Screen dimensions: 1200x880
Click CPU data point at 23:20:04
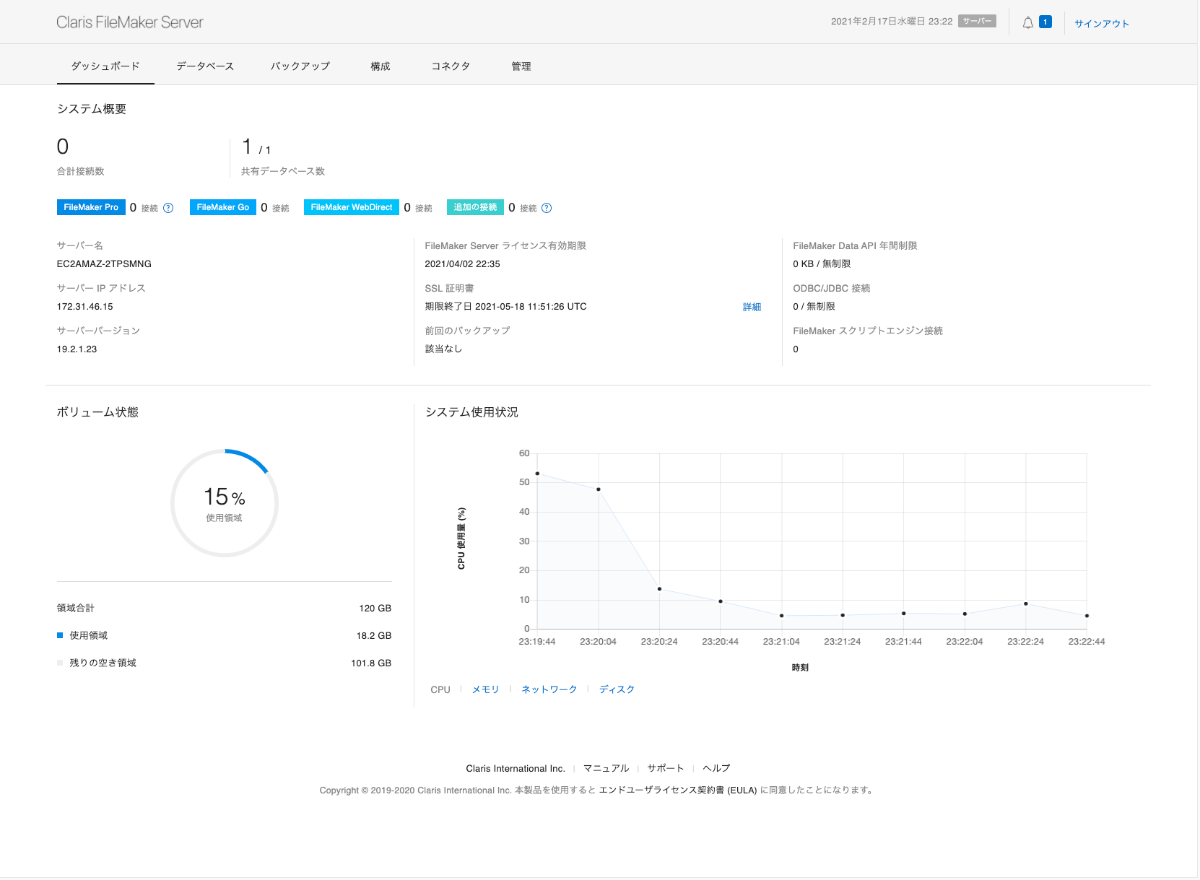pyautogui.click(x=598, y=489)
